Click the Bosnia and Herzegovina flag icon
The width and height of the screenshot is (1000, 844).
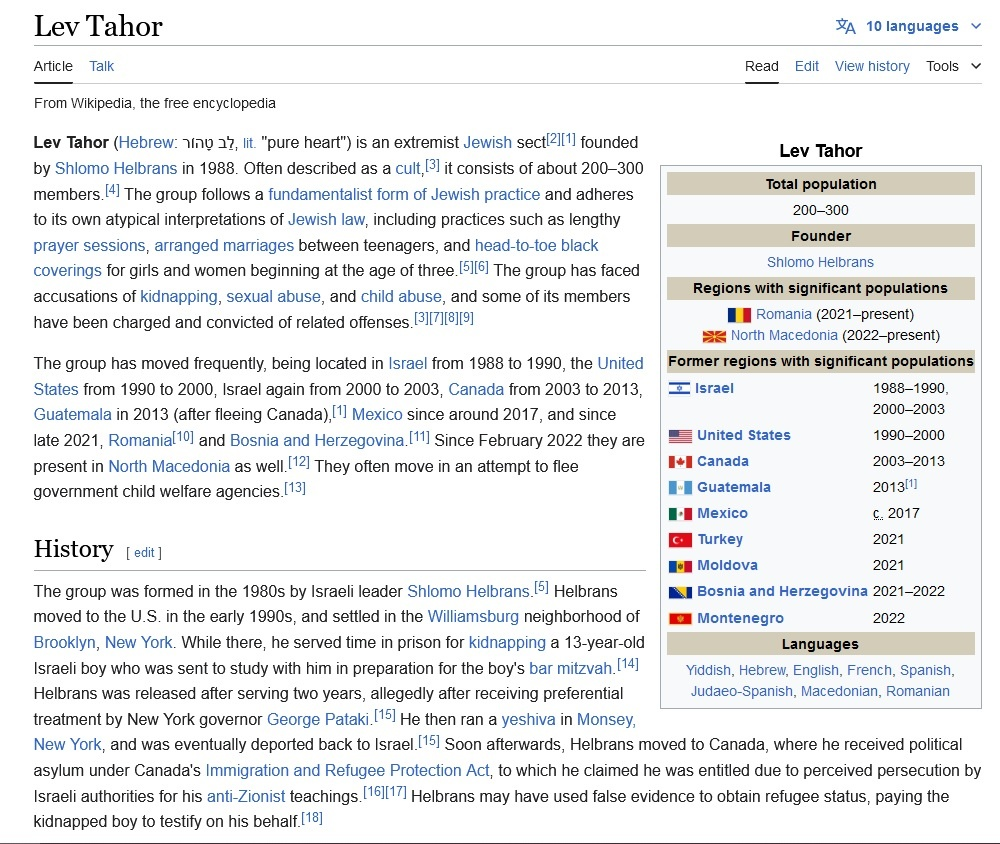[680, 592]
